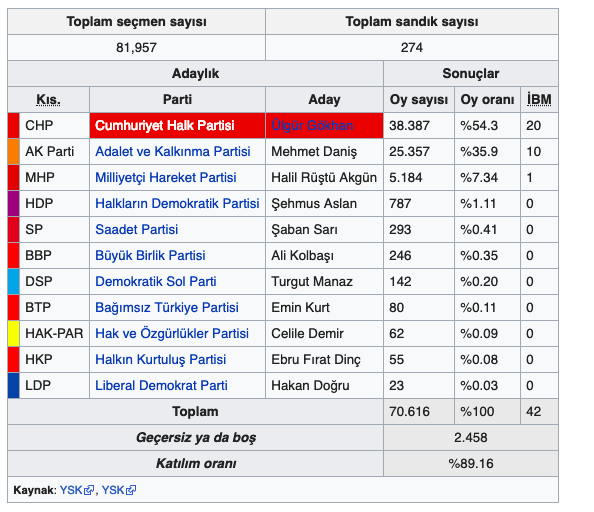Open the second YSK source link

pos(113,490)
